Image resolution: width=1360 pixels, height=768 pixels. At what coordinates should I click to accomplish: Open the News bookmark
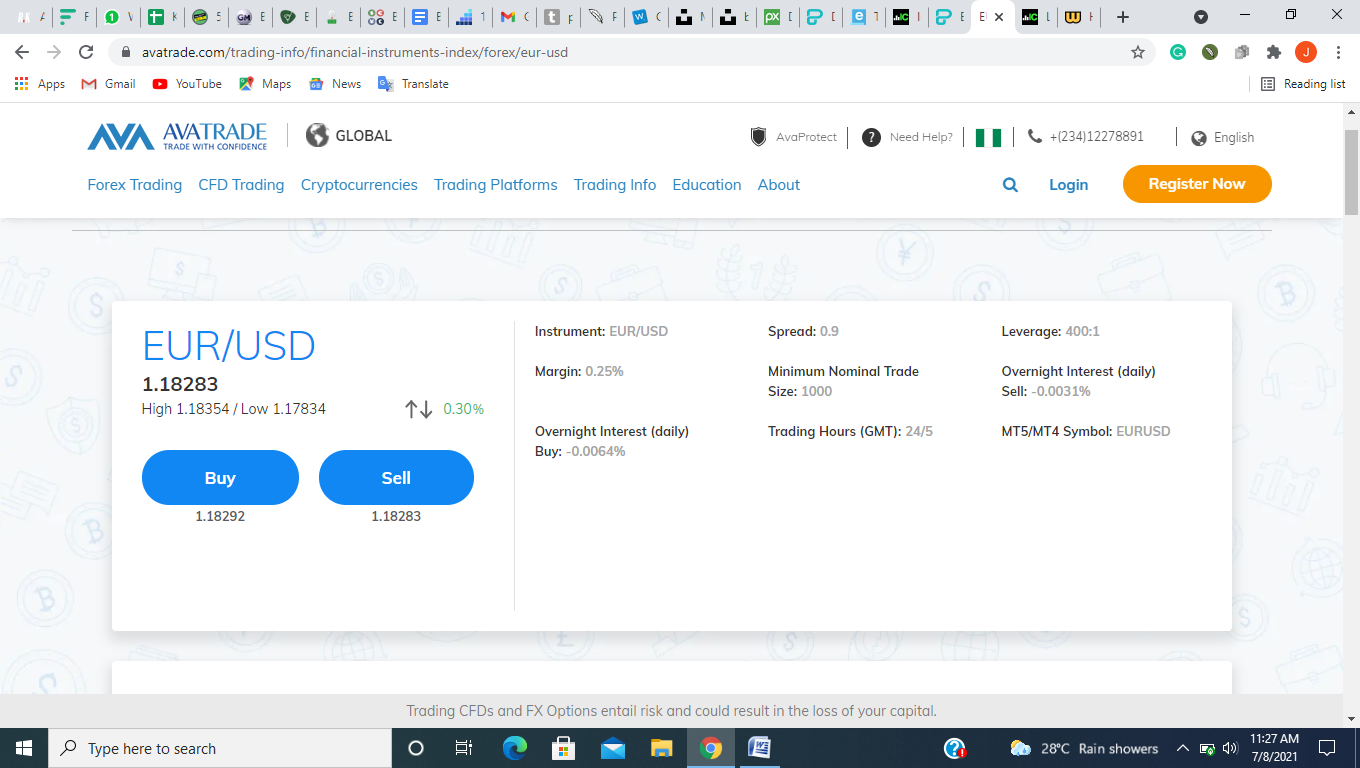335,84
